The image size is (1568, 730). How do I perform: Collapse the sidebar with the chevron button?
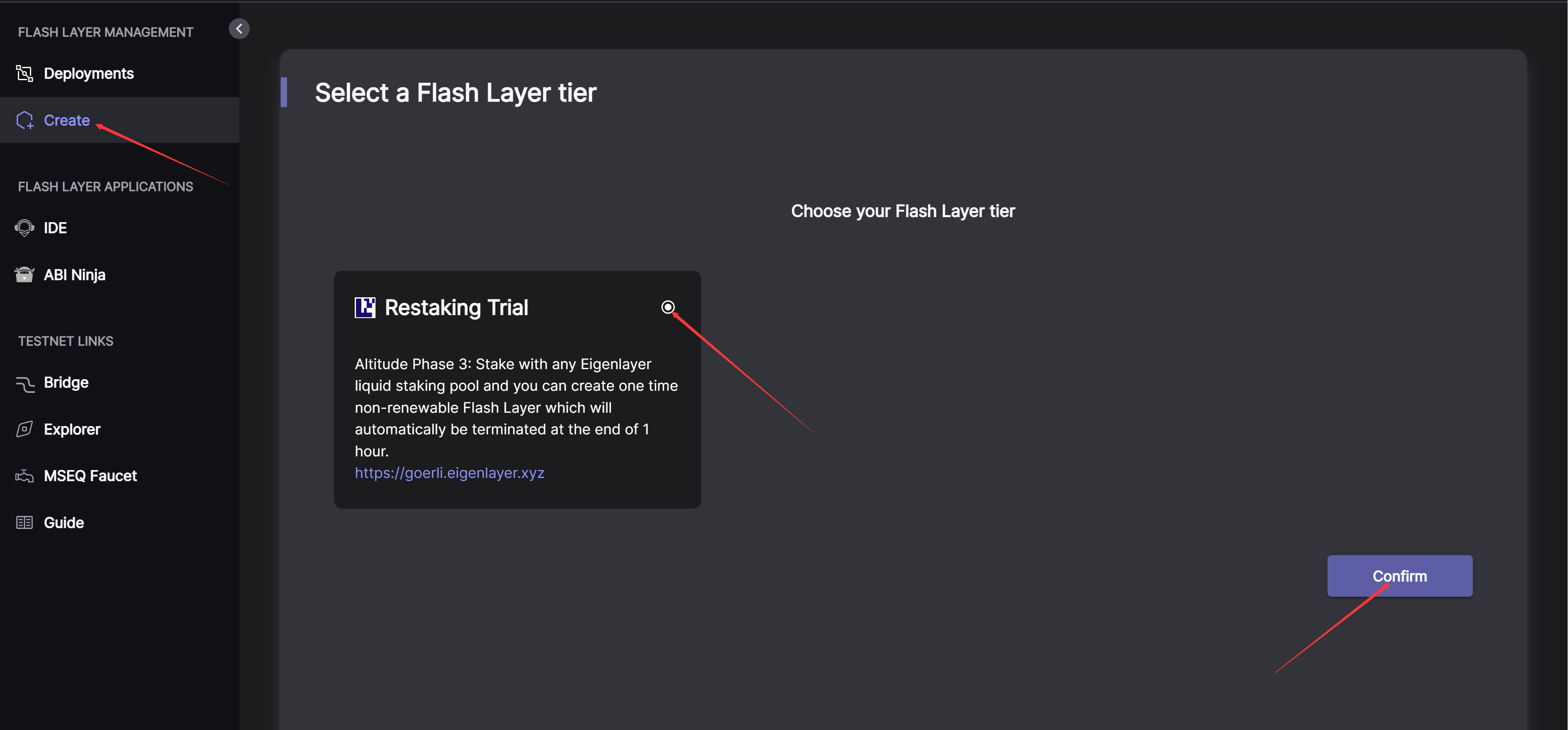[x=239, y=29]
